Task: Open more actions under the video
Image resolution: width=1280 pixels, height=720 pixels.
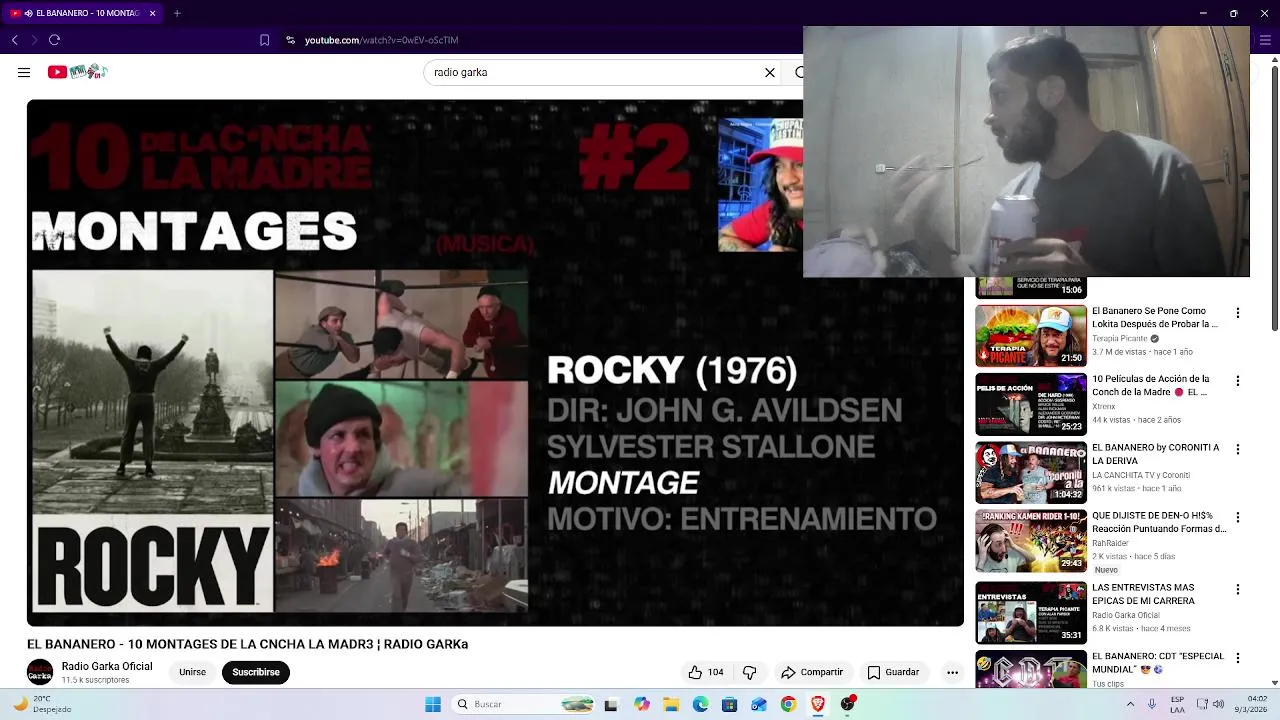Action: [952, 672]
